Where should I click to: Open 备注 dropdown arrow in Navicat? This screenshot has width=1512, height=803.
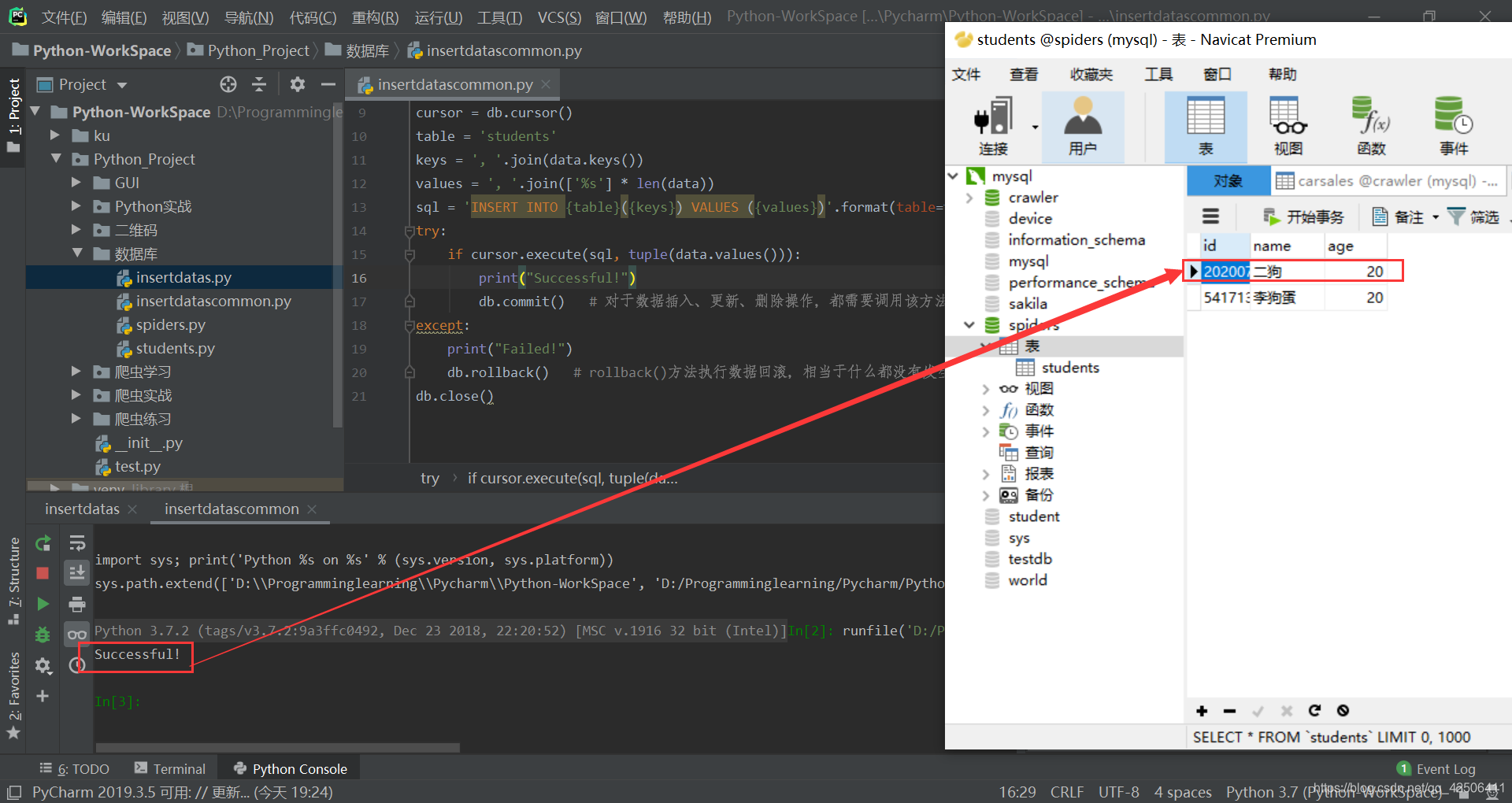tap(1436, 217)
